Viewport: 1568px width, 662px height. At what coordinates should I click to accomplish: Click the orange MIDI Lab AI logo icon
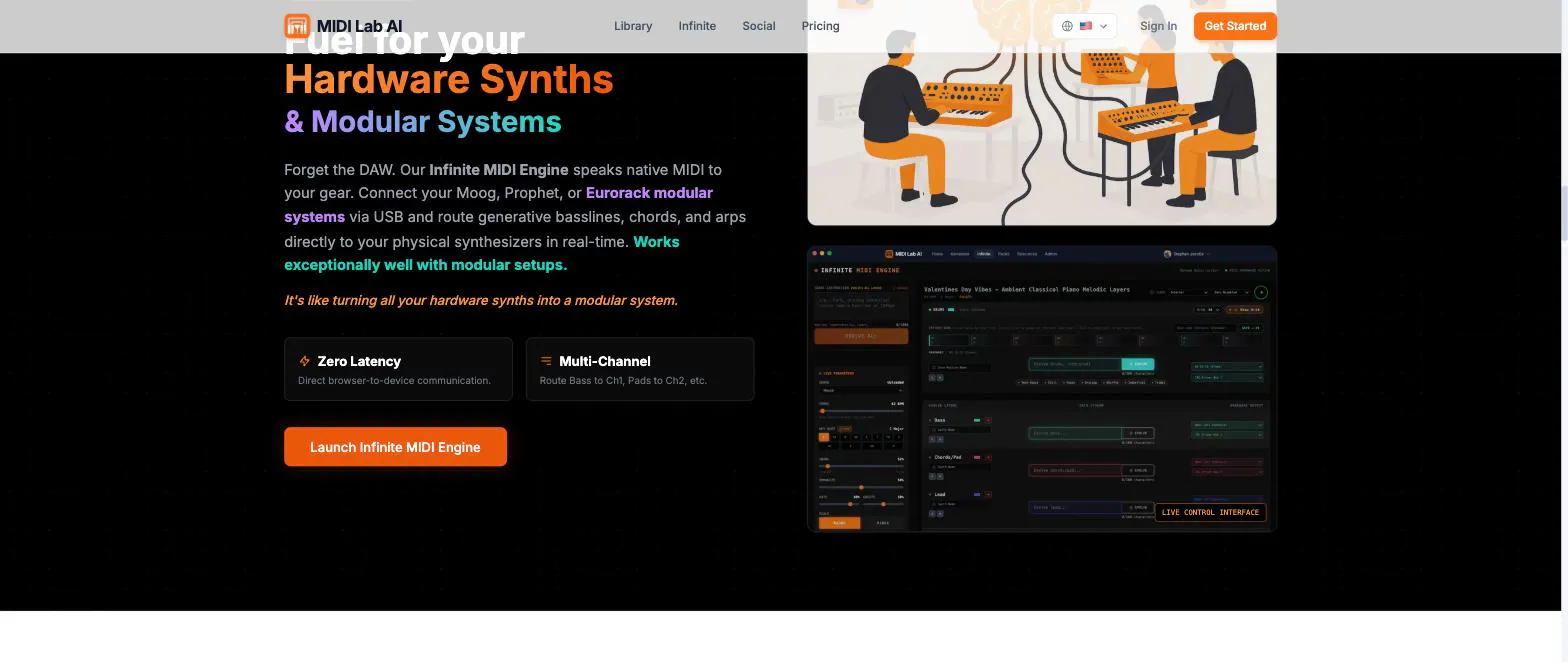point(297,26)
